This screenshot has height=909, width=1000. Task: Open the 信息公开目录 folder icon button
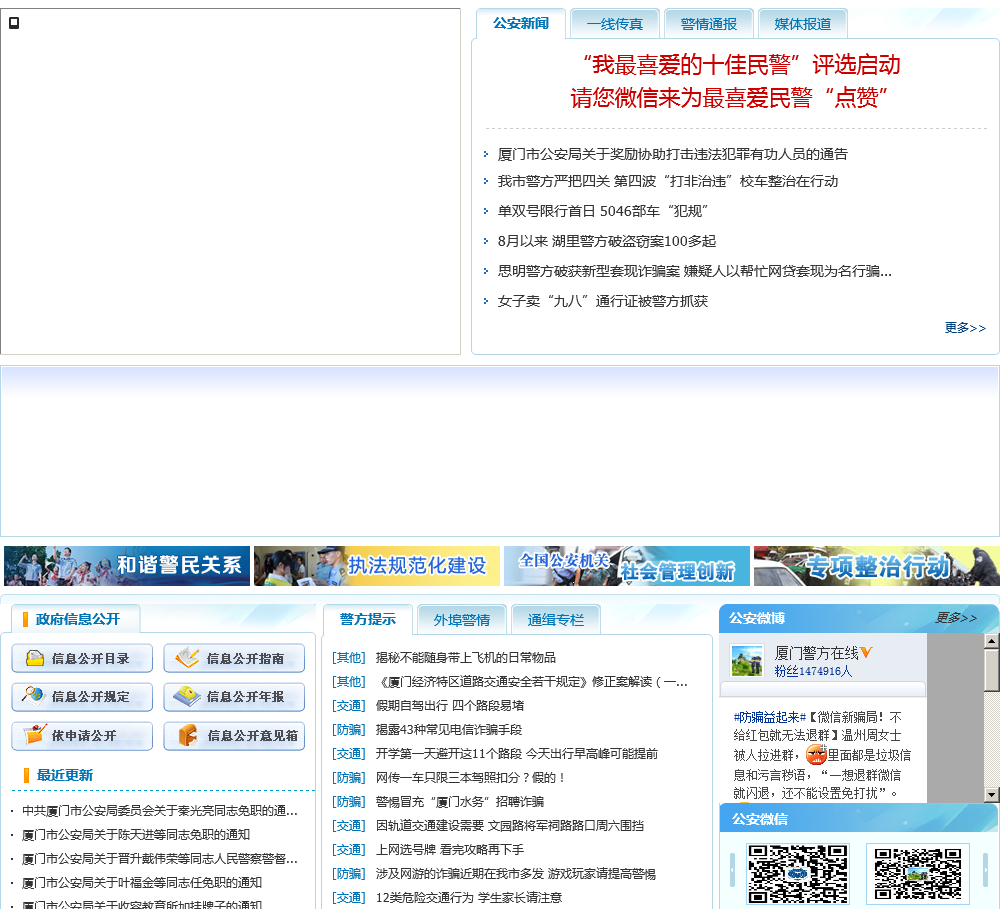point(82,658)
